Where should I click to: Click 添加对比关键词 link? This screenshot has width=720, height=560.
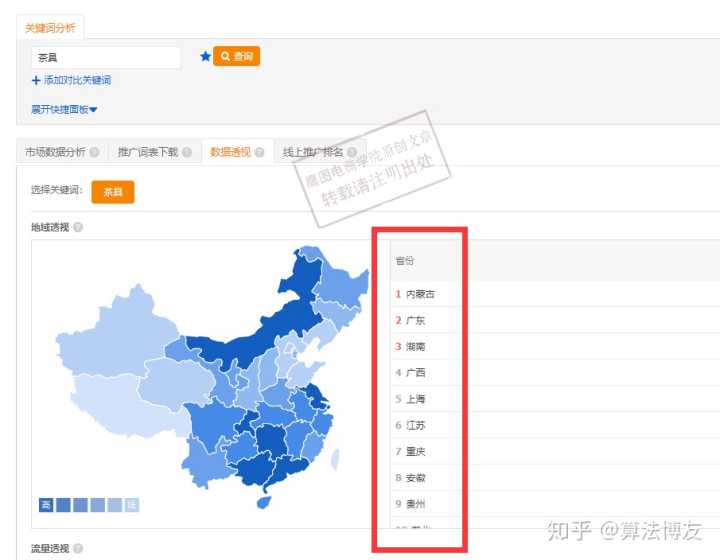[77, 80]
